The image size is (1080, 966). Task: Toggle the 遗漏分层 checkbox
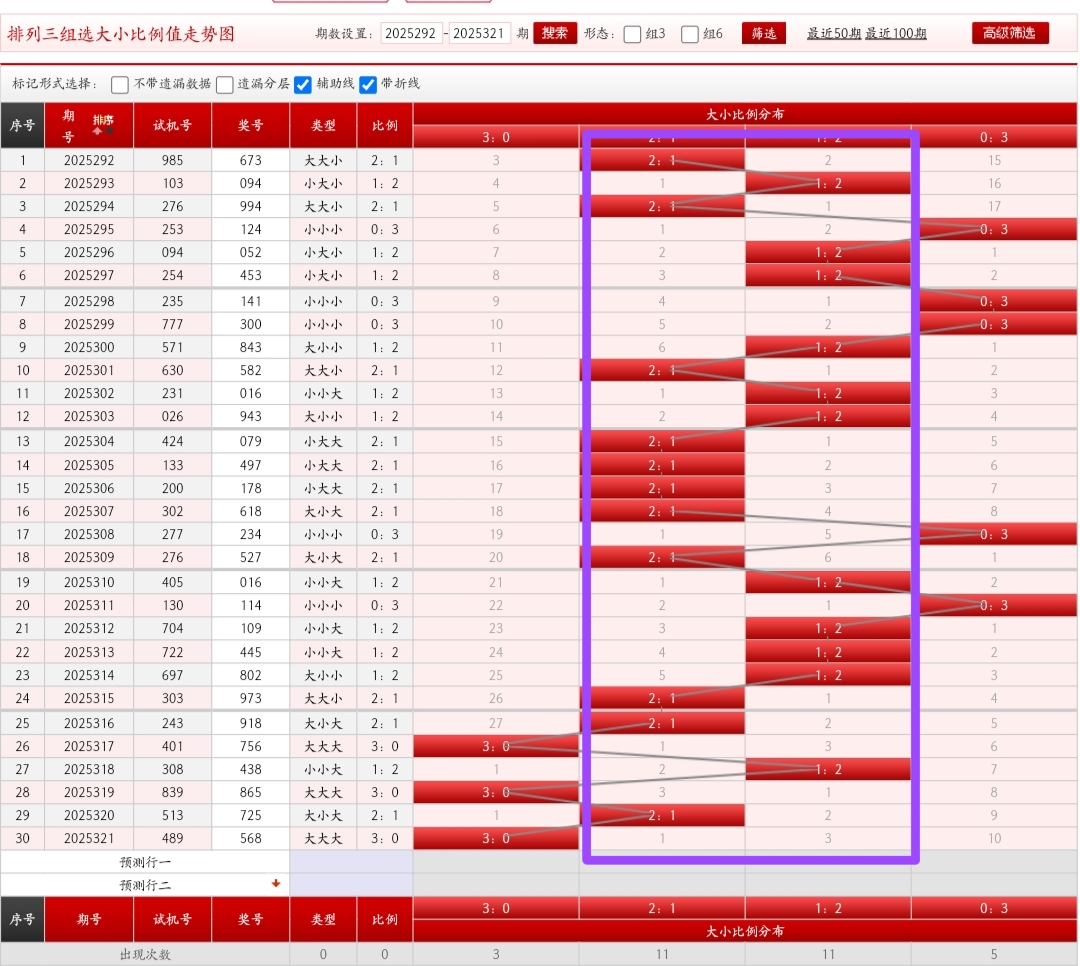point(225,84)
